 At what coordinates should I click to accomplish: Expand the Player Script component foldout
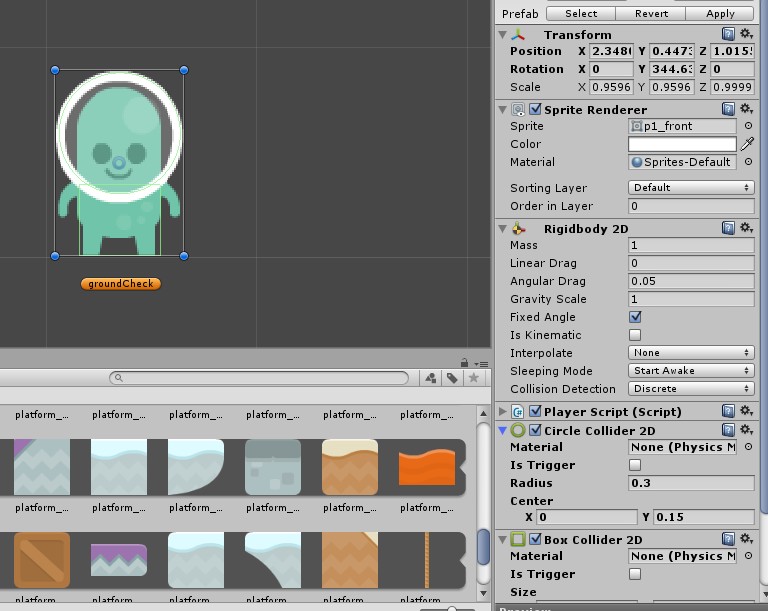click(503, 411)
